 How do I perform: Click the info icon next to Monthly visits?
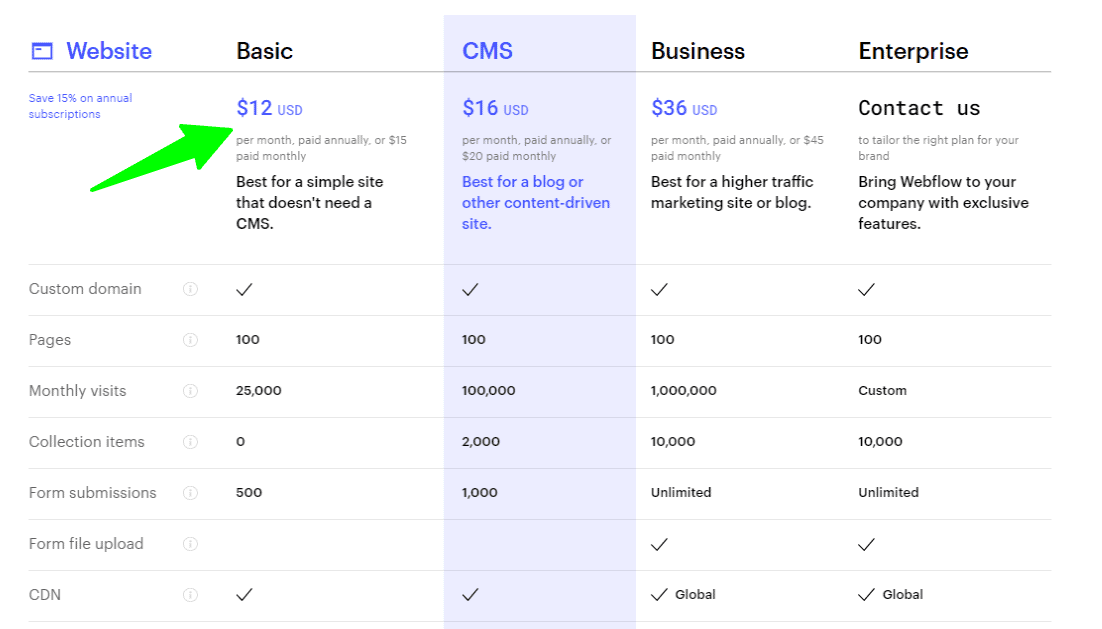(x=190, y=391)
